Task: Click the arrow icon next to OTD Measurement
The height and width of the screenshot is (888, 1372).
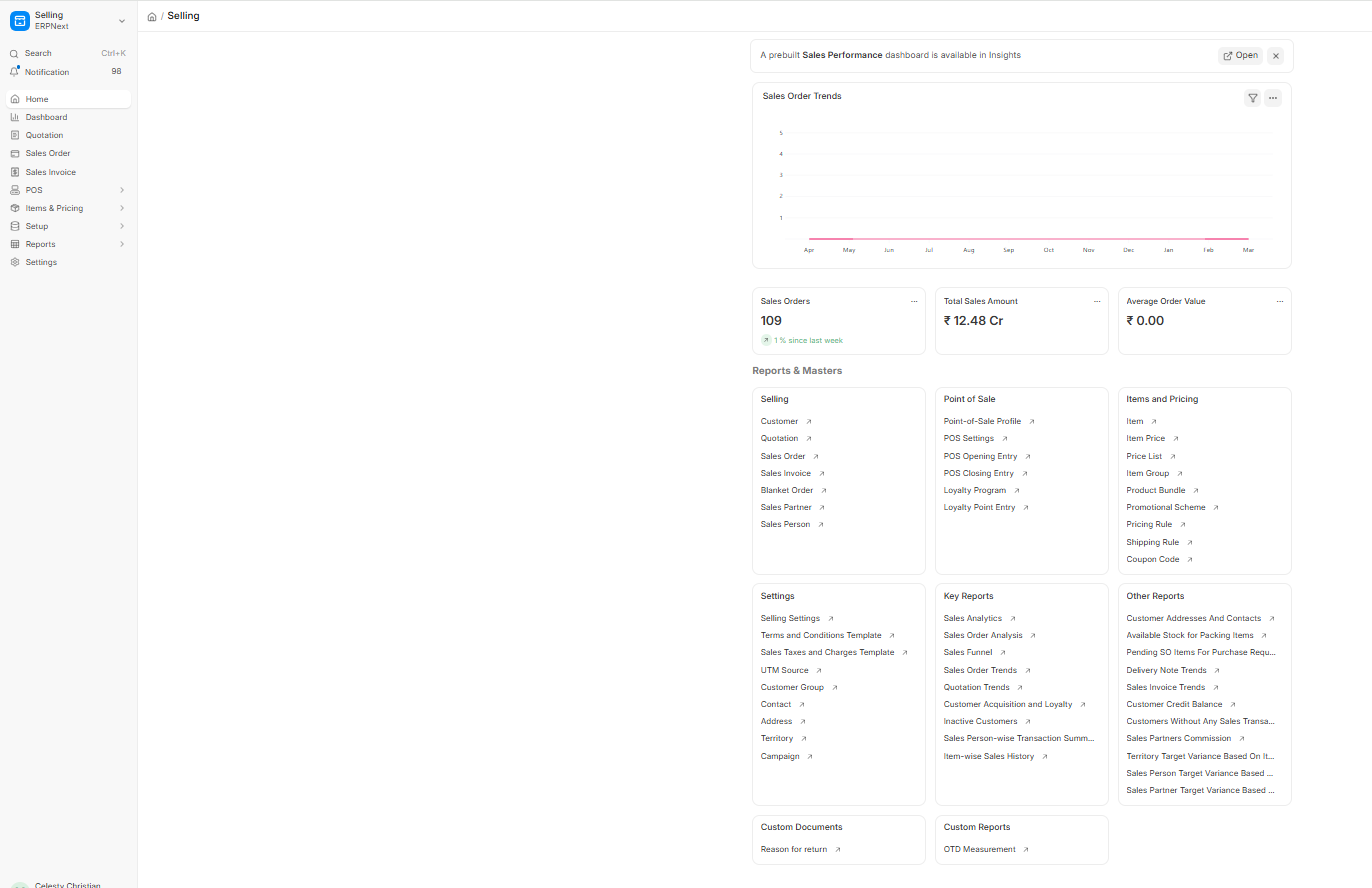Action: [x=1026, y=850]
